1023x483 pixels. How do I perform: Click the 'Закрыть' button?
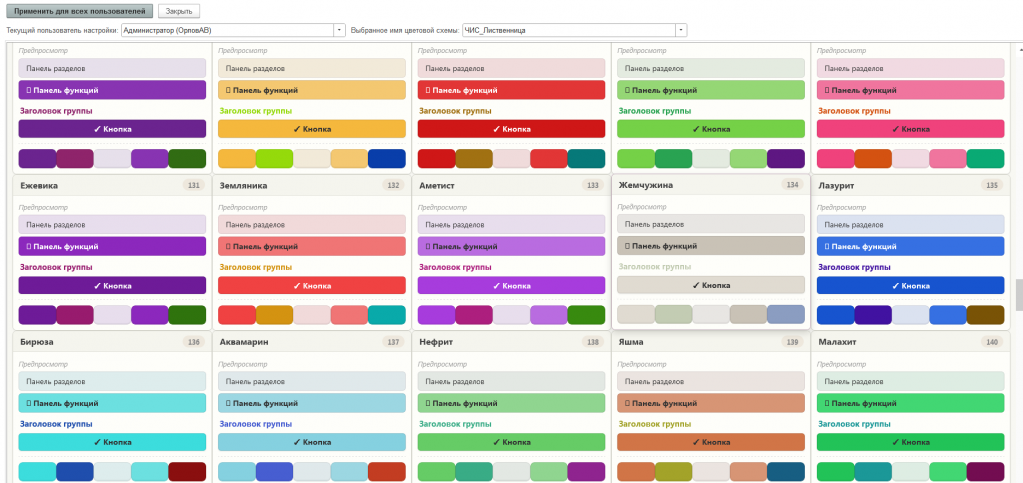[x=179, y=12]
